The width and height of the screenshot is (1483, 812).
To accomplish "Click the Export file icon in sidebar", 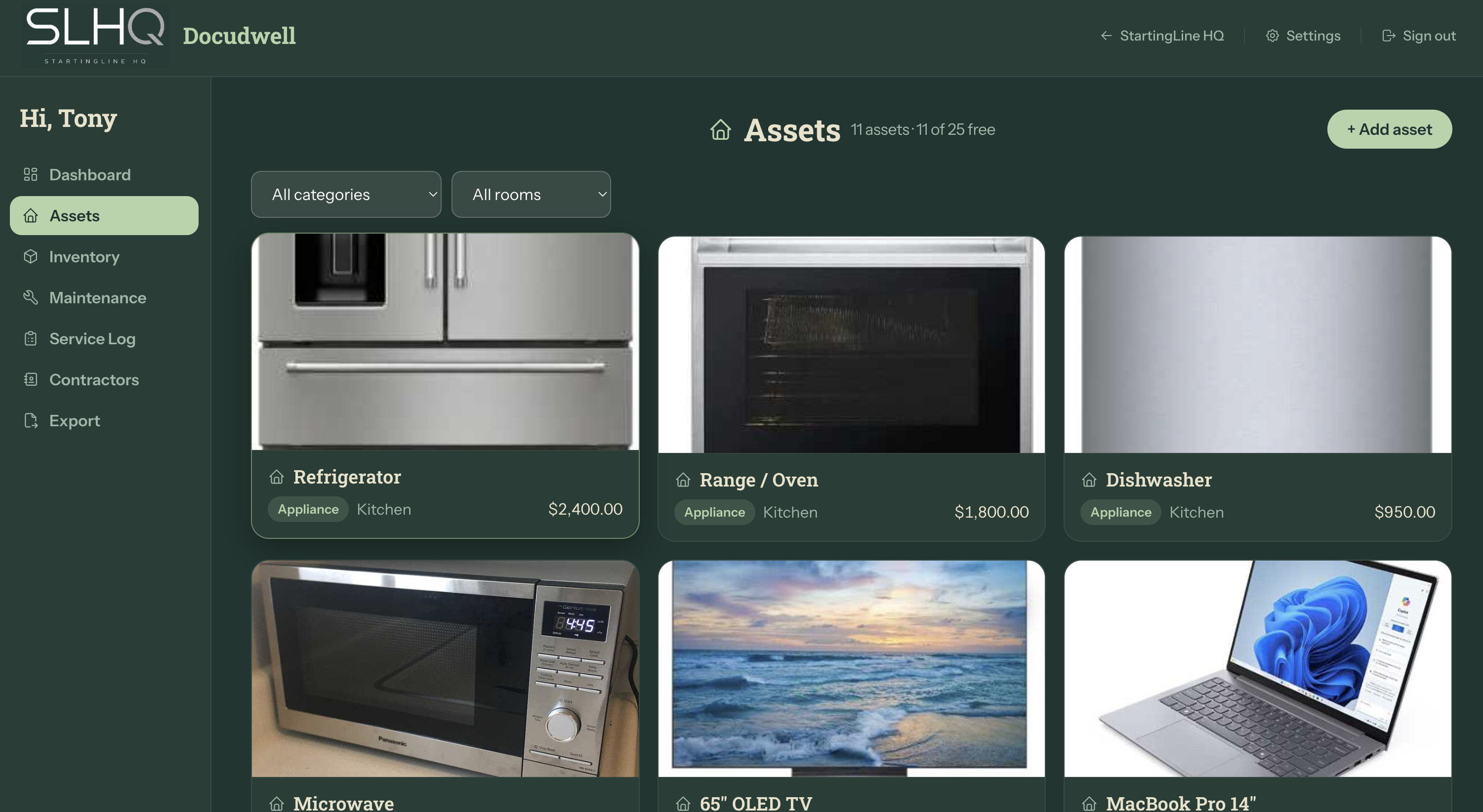I will [31, 421].
